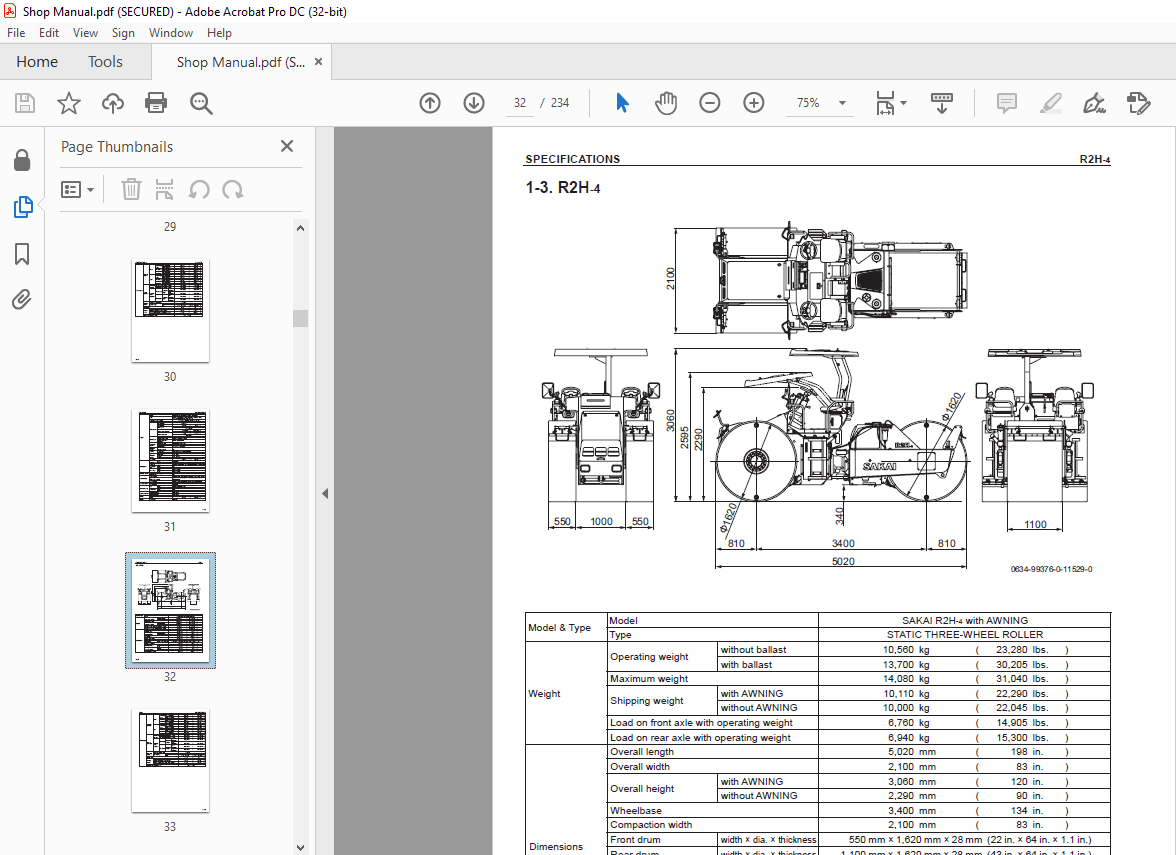Go to the next page arrow
Screen dimensions: 1176x855
pos(473,103)
